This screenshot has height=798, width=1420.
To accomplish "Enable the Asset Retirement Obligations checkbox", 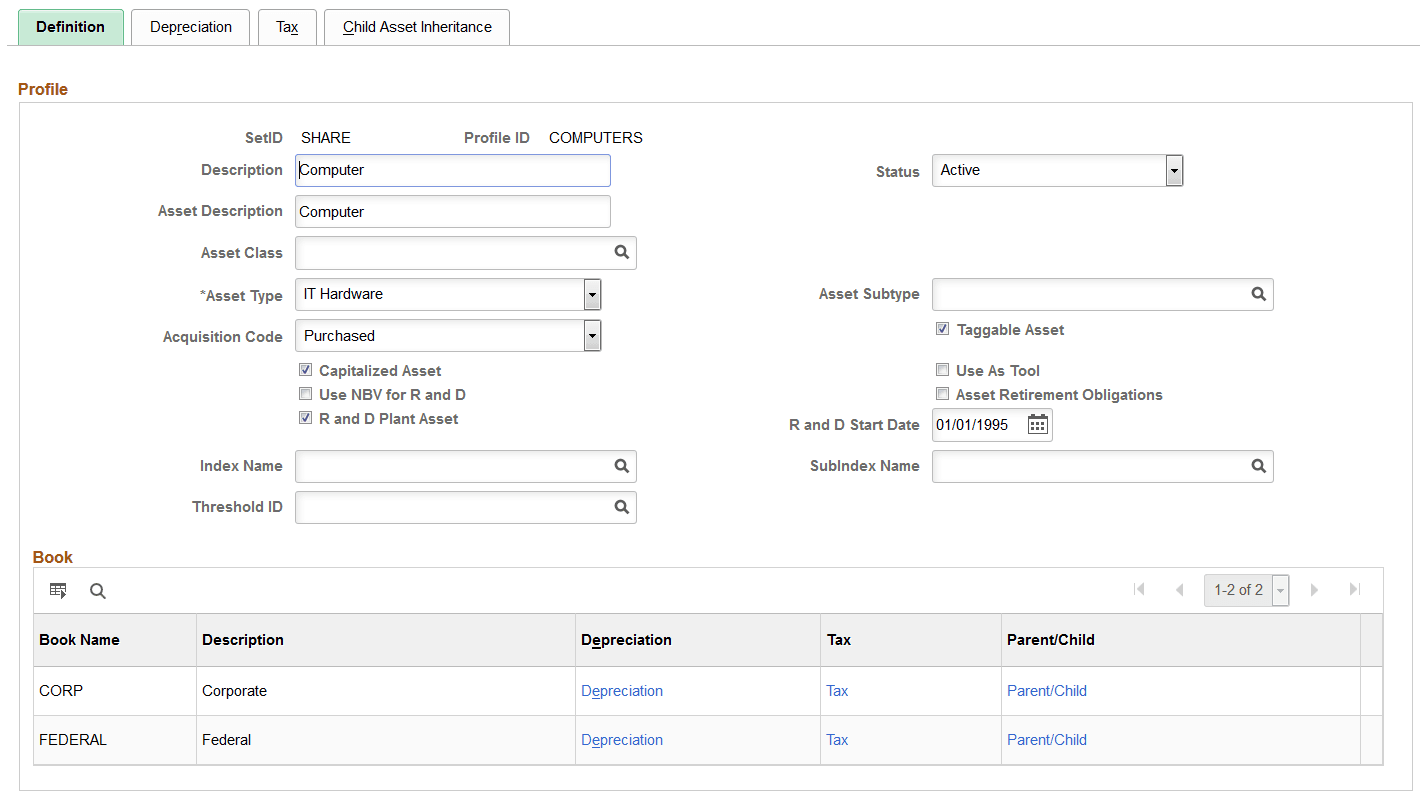I will pyautogui.click(x=942, y=393).
